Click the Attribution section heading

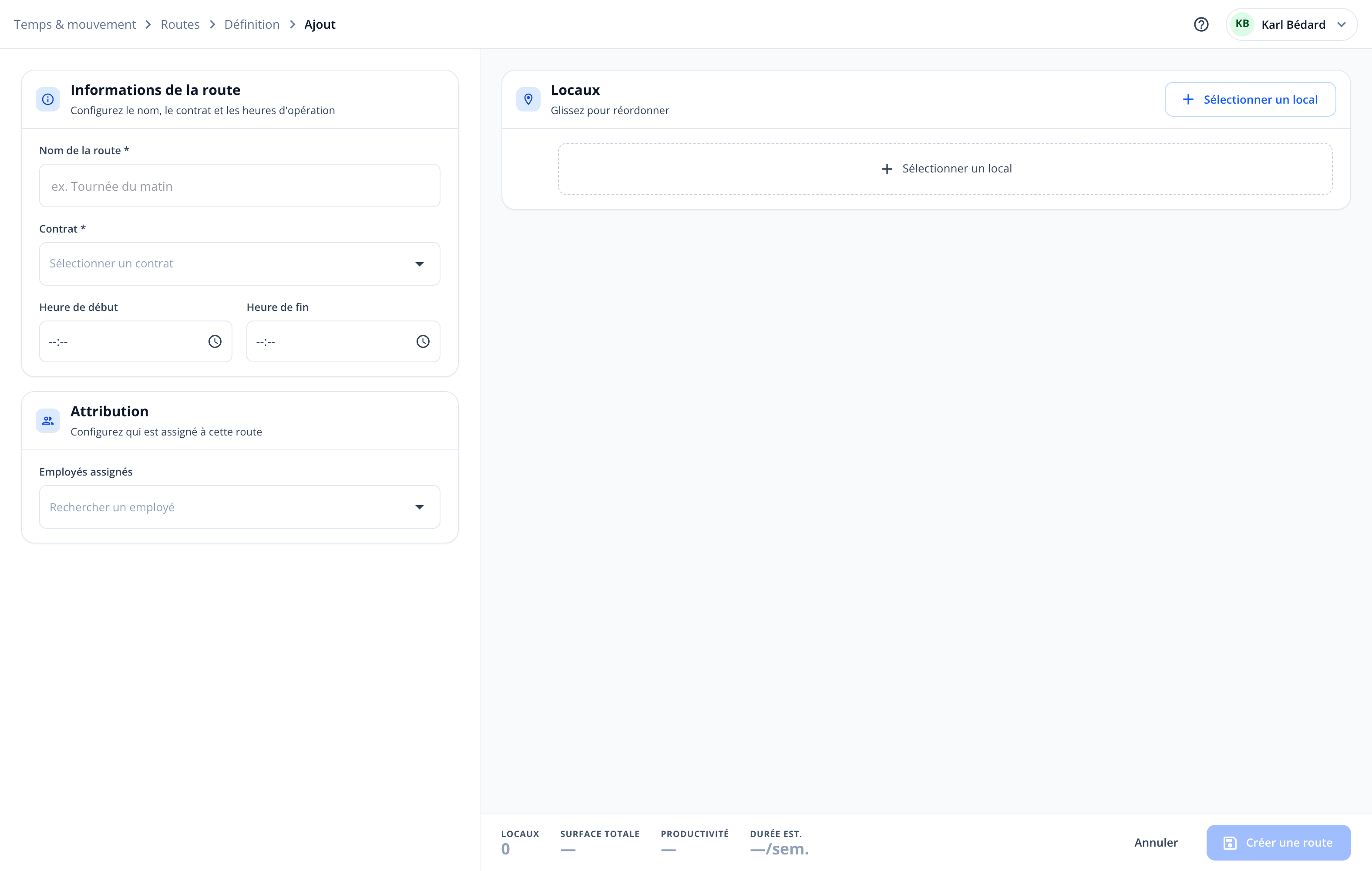[x=109, y=411]
